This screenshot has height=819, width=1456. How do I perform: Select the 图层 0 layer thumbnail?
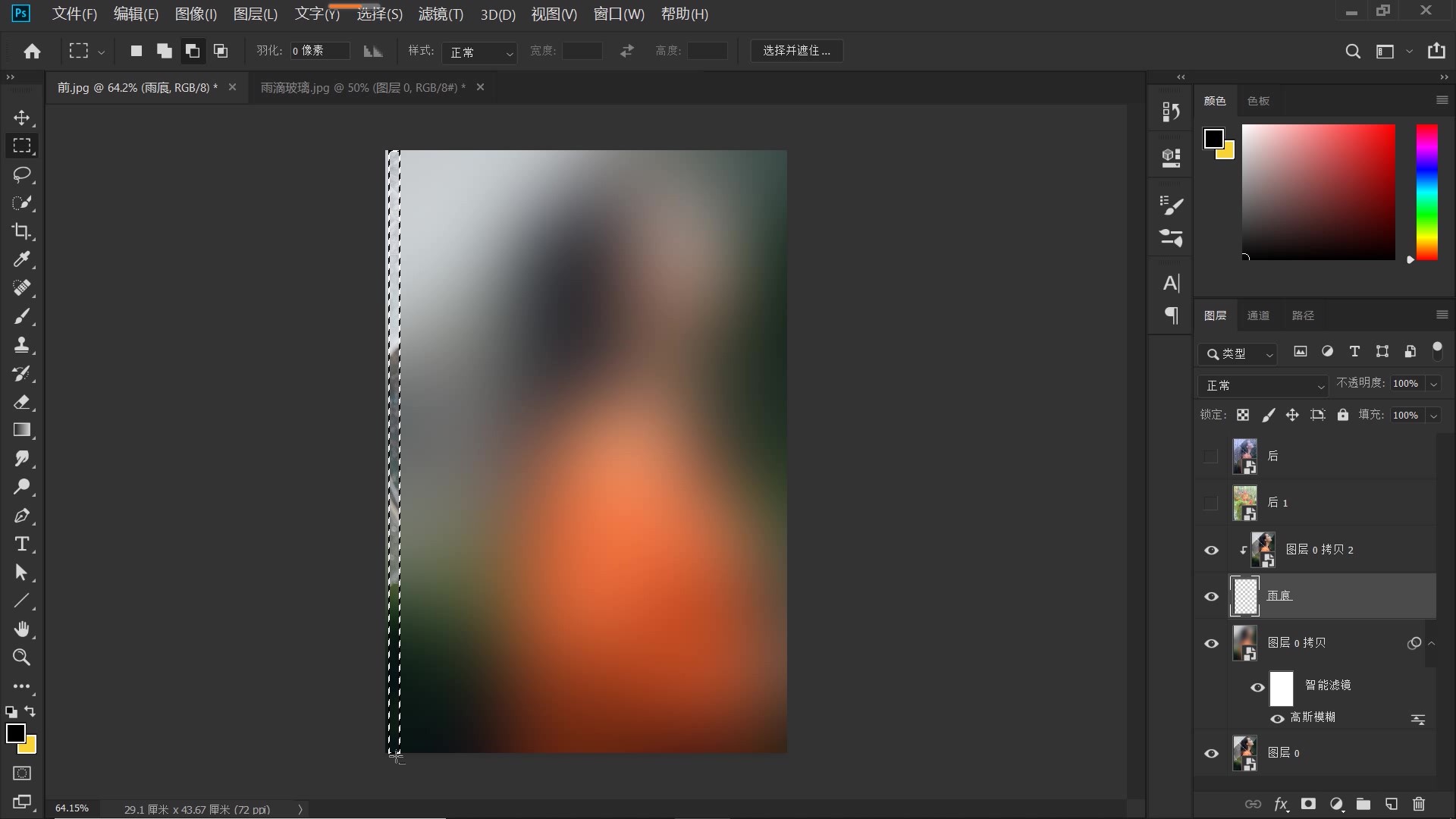[1244, 753]
